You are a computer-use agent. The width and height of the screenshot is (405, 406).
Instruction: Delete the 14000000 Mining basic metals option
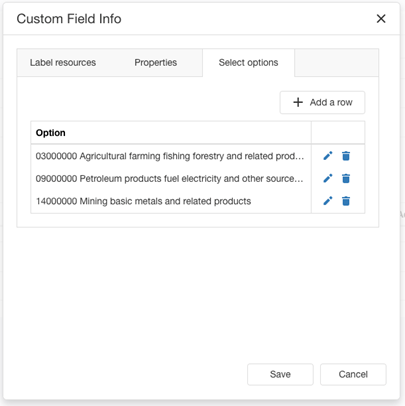click(x=346, y=201)
